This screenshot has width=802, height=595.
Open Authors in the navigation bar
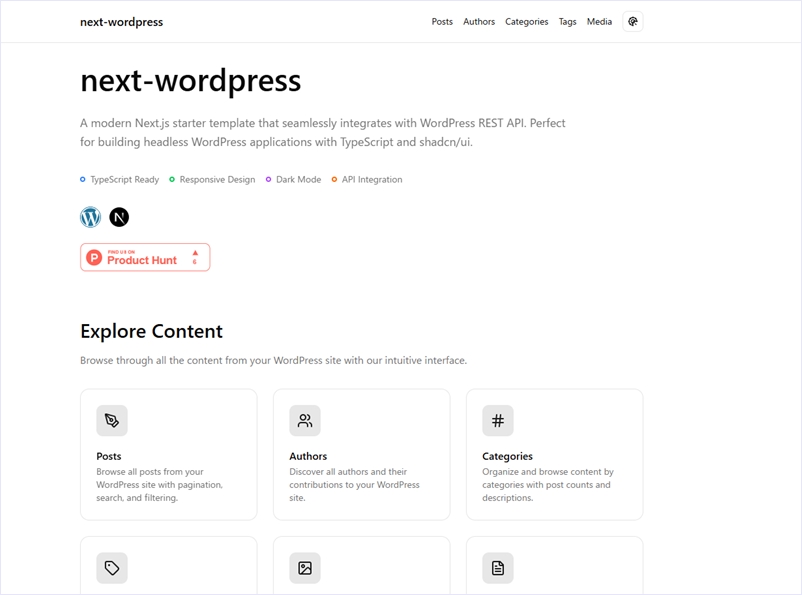479,22
